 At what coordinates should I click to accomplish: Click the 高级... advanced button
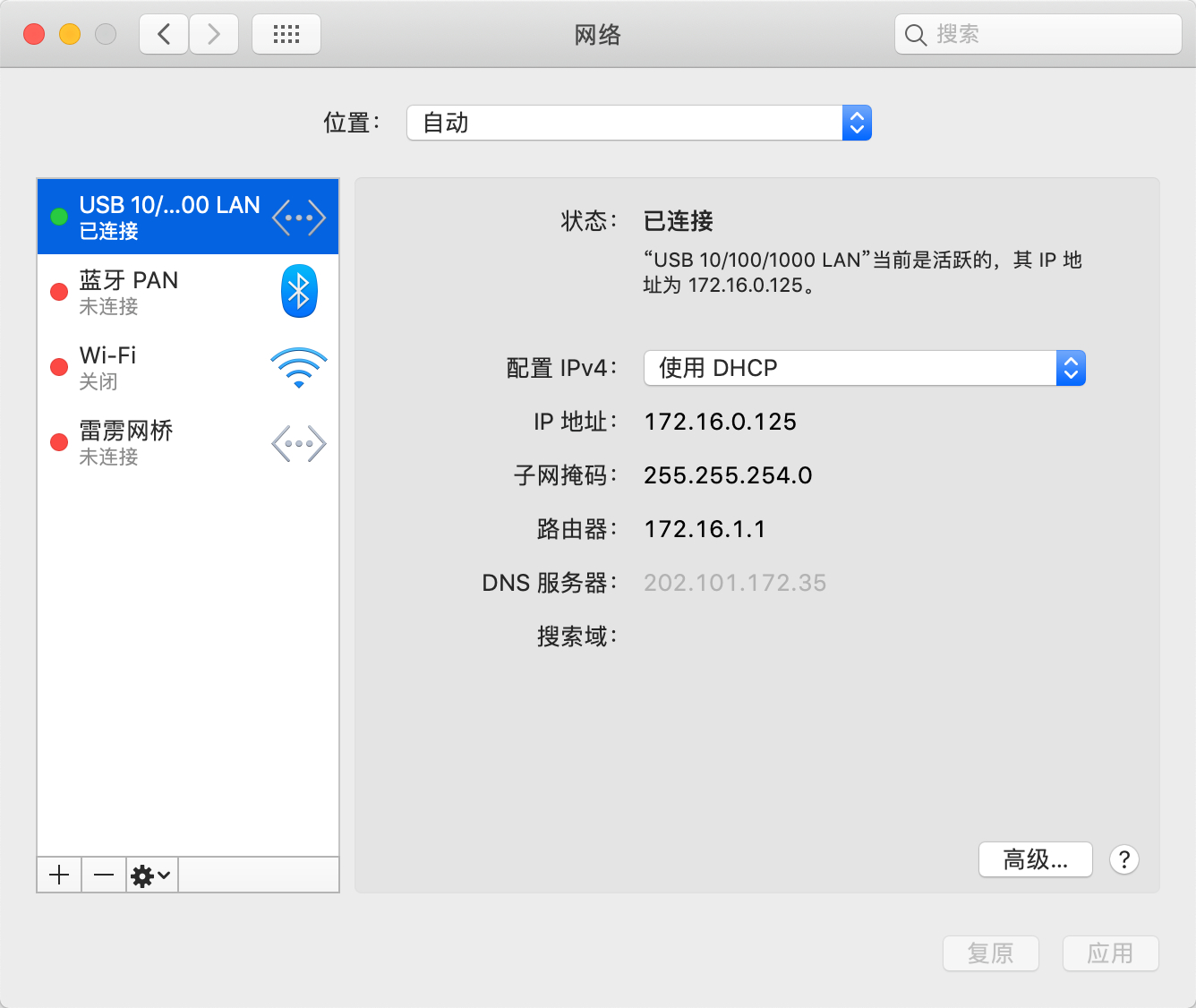(1036, 859)
